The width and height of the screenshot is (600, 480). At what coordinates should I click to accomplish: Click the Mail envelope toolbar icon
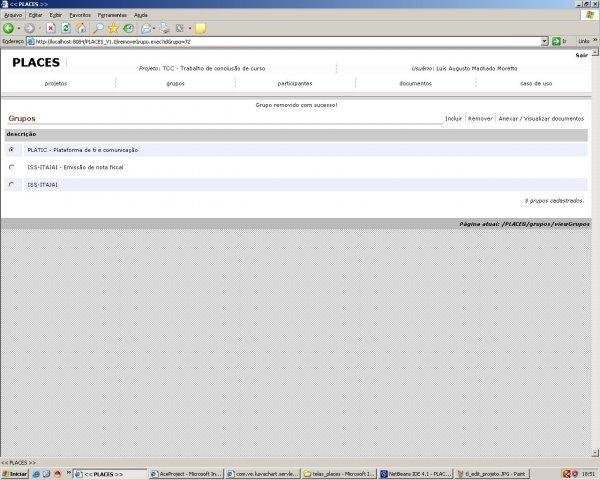(146, 28)
